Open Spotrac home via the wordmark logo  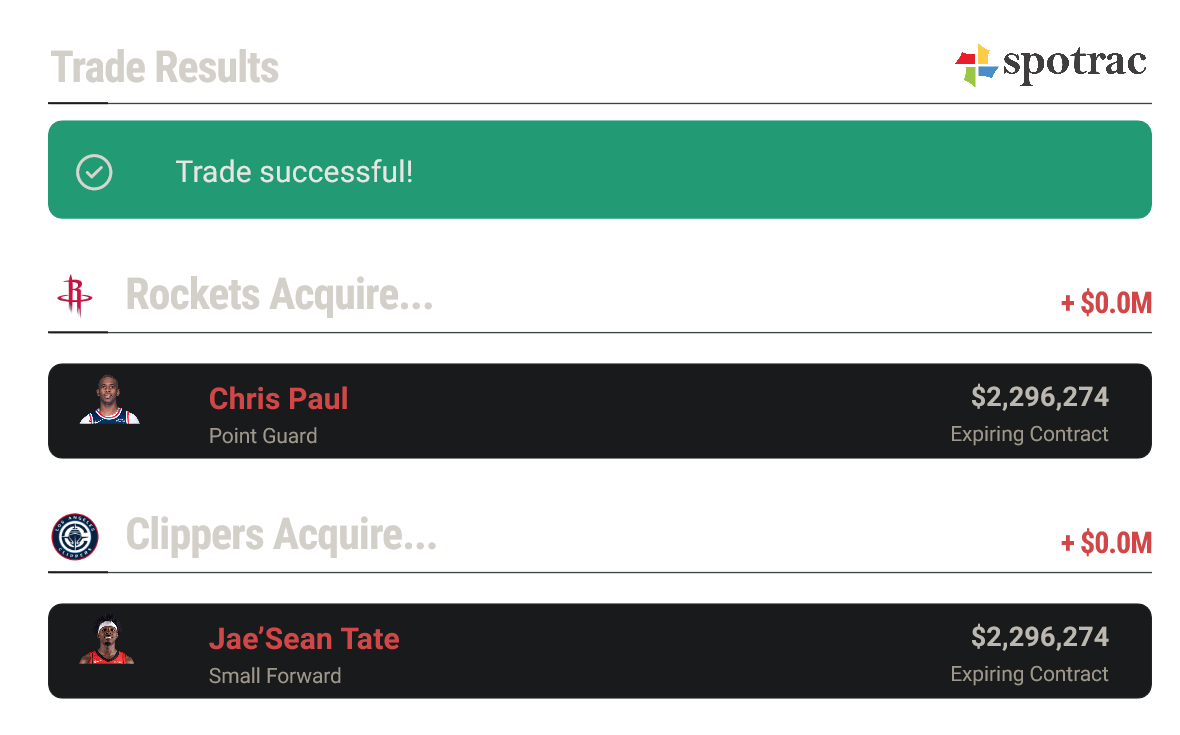(x=1075, y=64)
